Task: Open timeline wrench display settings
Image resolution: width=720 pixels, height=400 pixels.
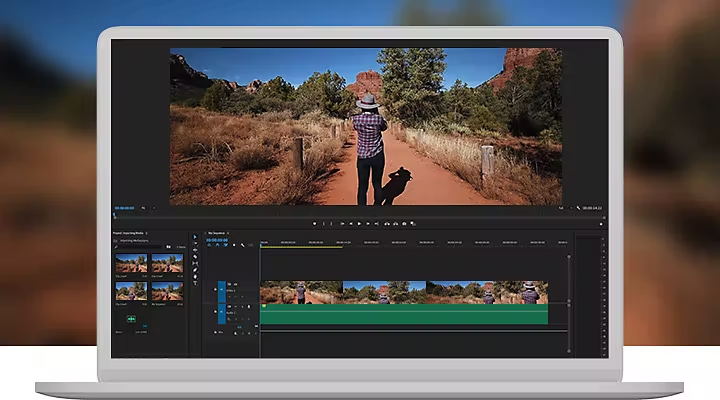Action: 242,246
